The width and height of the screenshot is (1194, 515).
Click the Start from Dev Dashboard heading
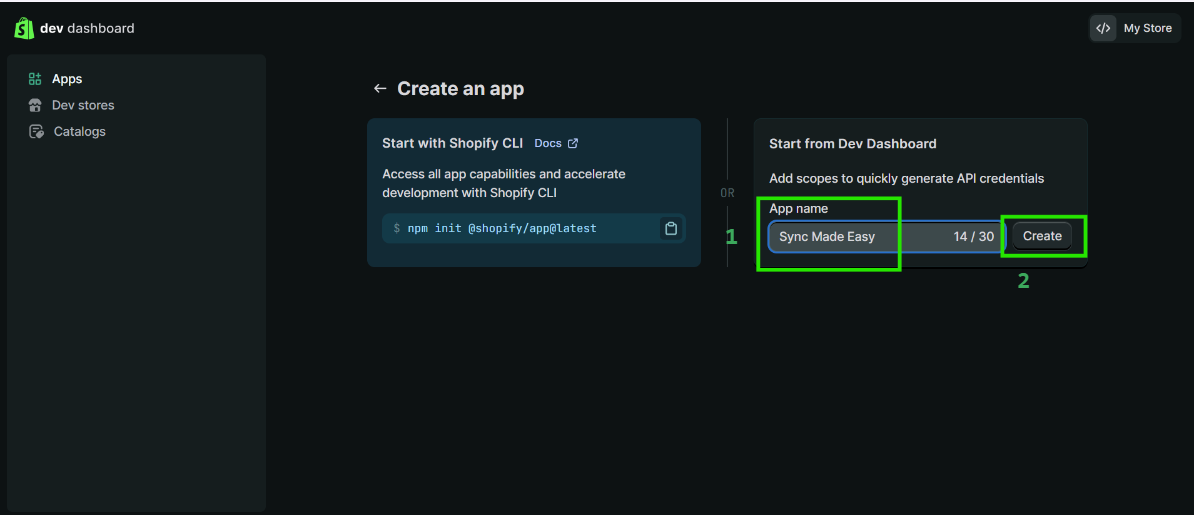coord(853,143)
